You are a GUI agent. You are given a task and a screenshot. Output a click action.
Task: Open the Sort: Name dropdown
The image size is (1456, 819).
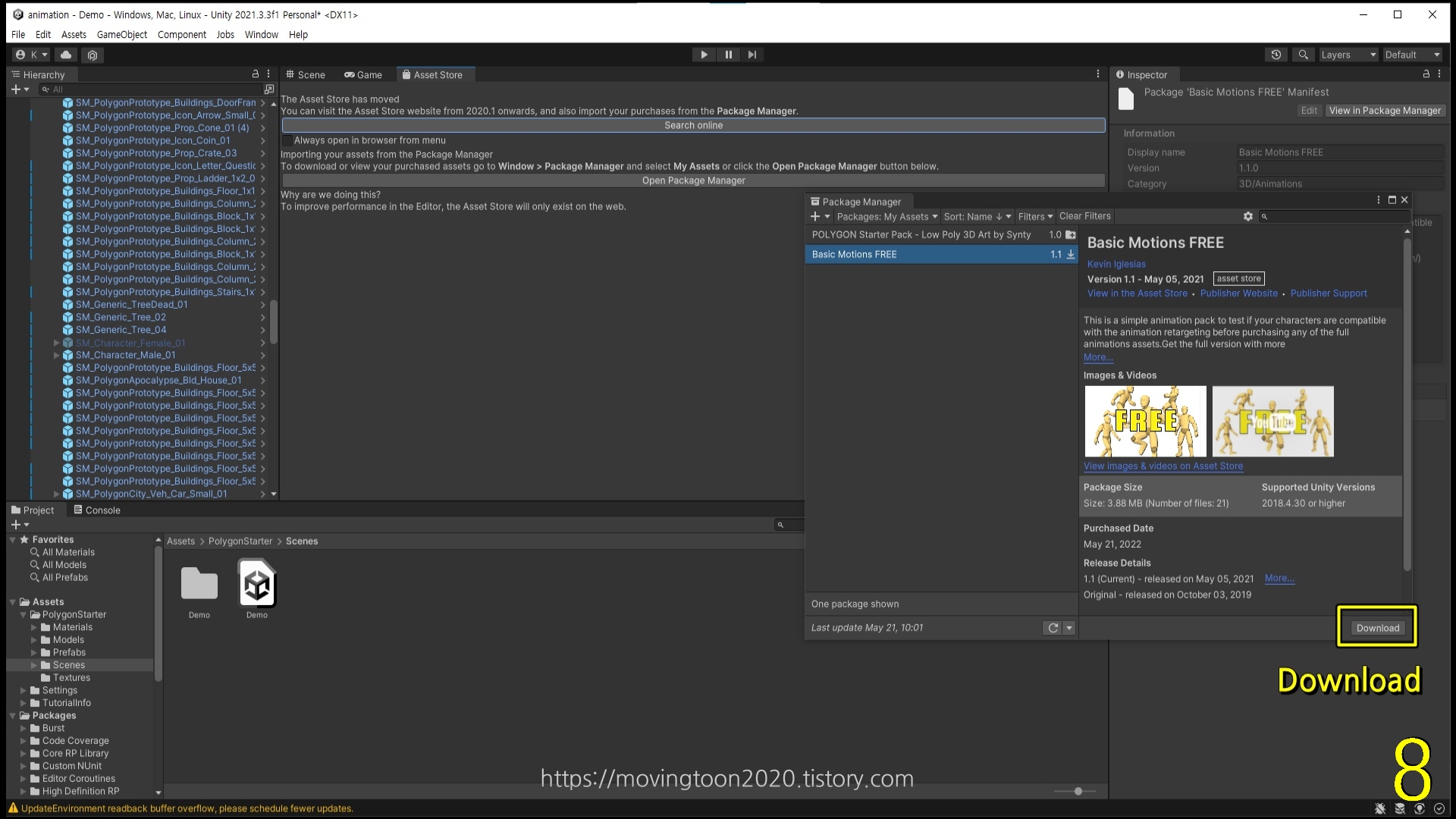977,216
